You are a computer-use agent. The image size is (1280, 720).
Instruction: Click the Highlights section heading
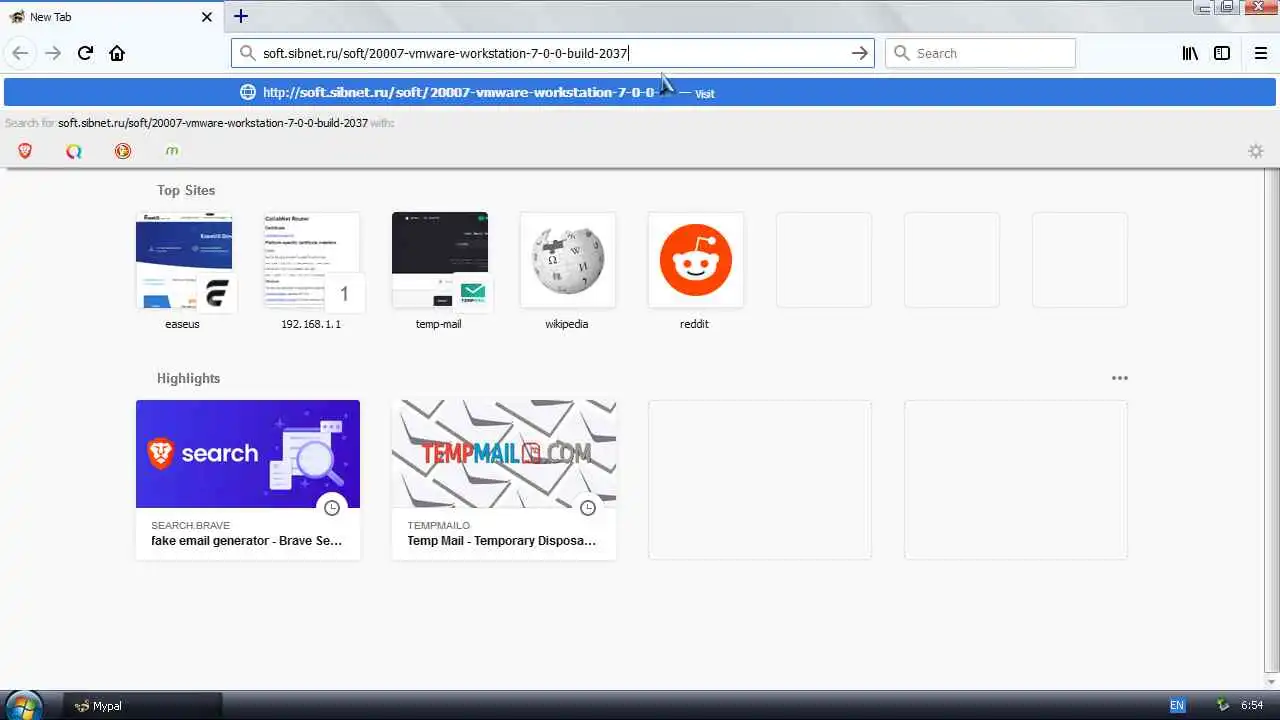(188, 378)
